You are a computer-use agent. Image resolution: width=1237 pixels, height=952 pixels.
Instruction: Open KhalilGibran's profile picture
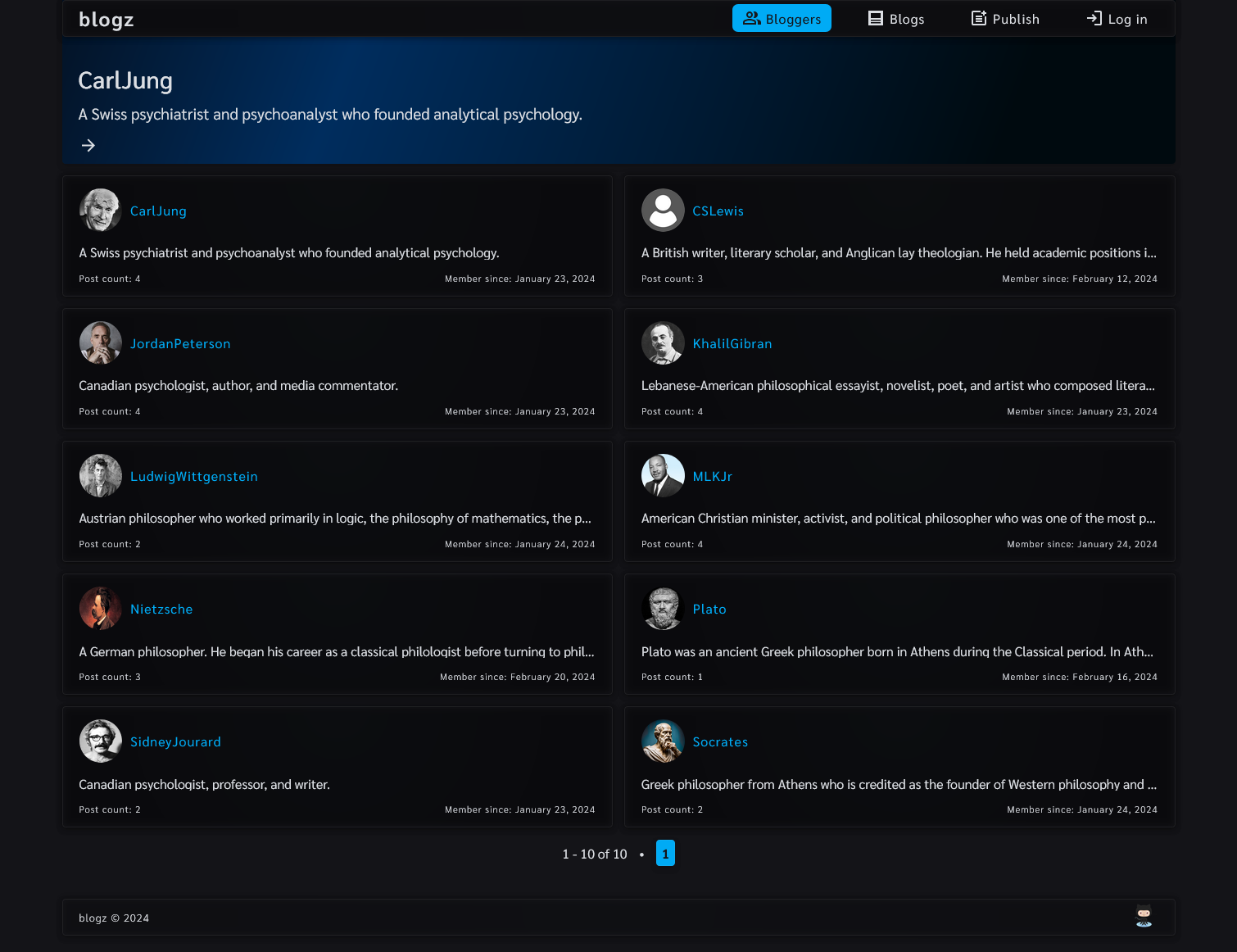663,343
